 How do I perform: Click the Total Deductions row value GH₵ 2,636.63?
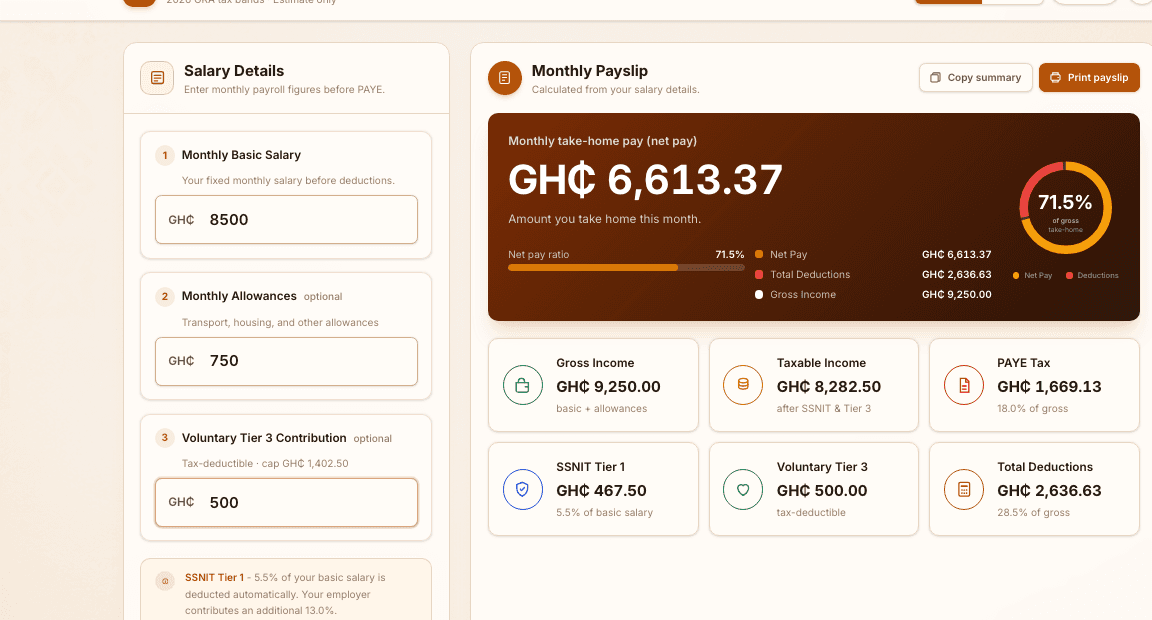click(x=957, y=275)
